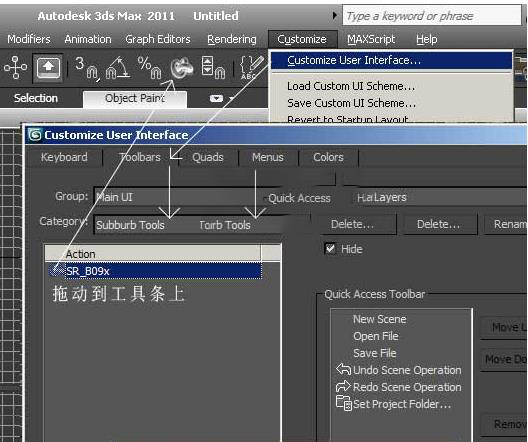Click the Action column header
528x442 pixels.
coord(153,254)
